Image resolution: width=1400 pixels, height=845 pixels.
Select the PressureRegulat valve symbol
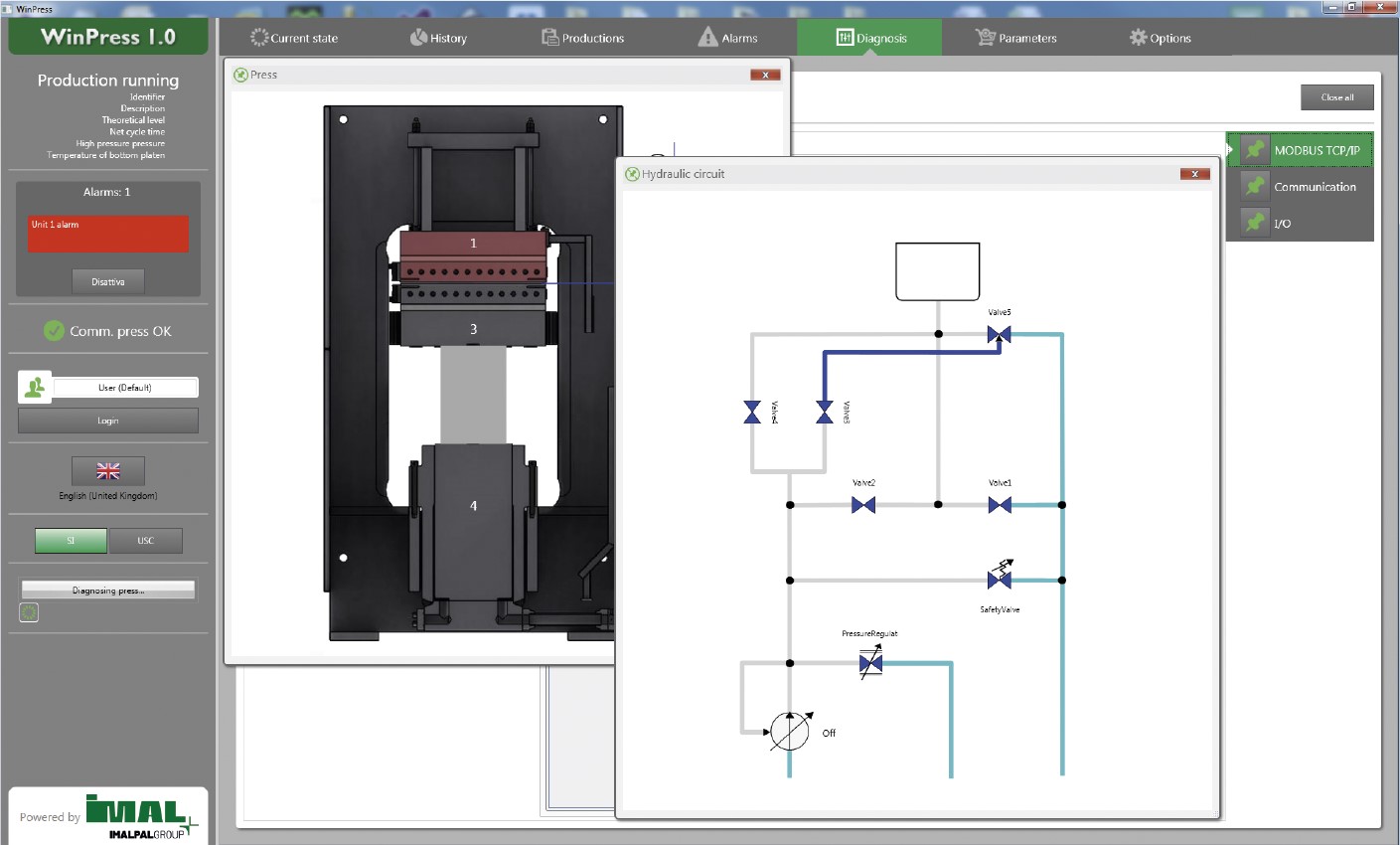[x=870, y=663]
